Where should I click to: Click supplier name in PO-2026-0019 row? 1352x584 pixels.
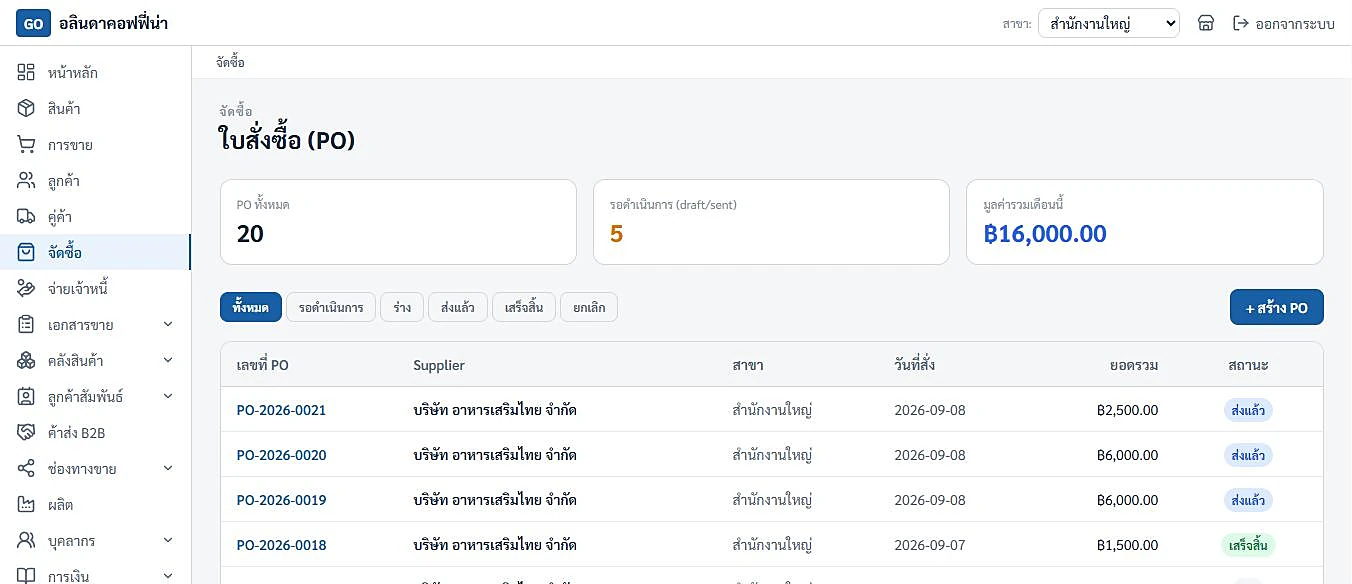(x=495, y=500)
